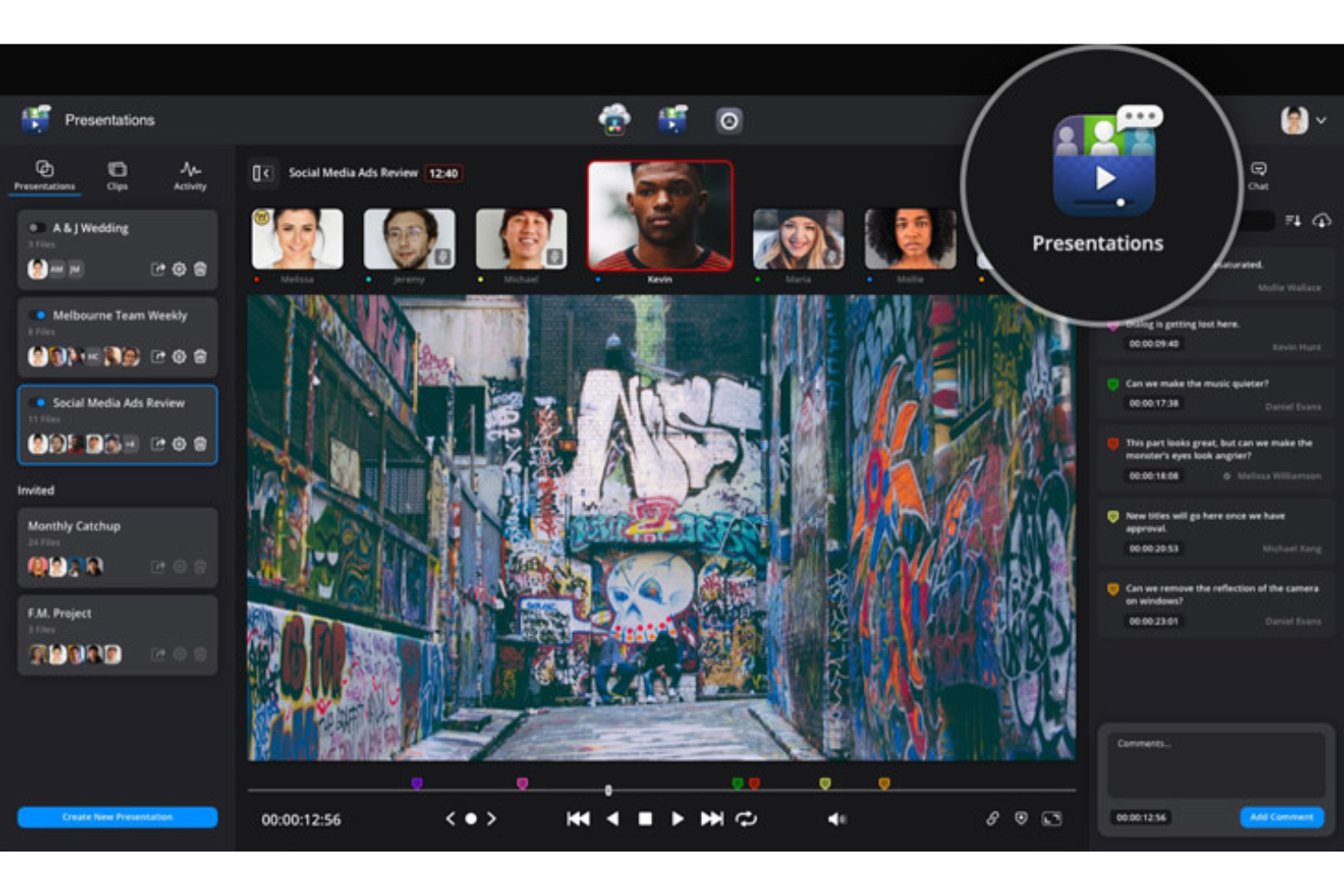Jump to comment timecode 00:00:18:08
Screen dimensions: 1344x896
click(x=1153, y=476)
